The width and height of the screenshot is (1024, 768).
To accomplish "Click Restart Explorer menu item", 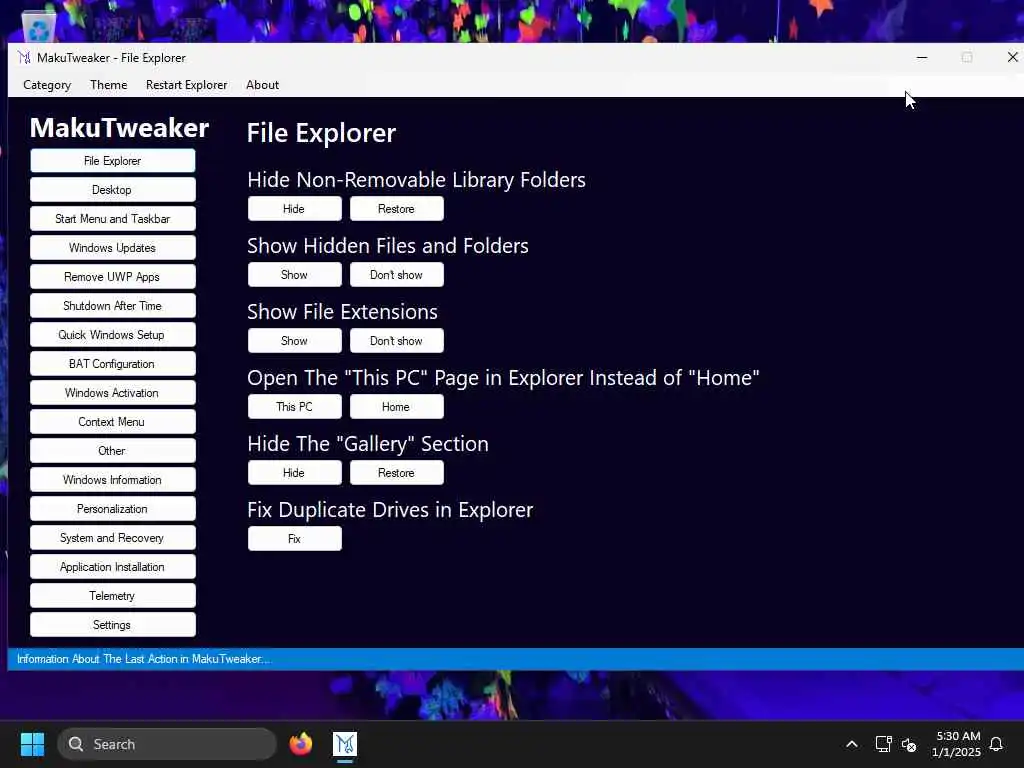I will [x=186, y=85].
